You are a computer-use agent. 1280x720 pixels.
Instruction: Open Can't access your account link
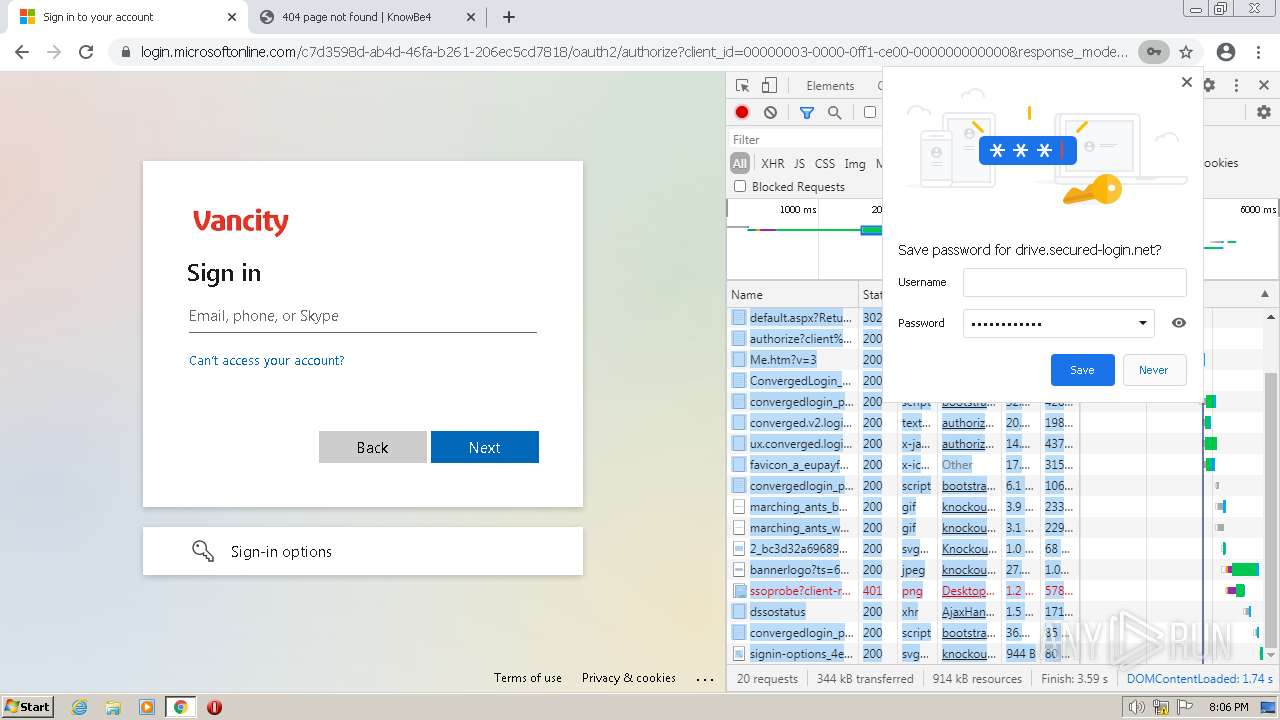pyautogui.click(x=267, y=361)
